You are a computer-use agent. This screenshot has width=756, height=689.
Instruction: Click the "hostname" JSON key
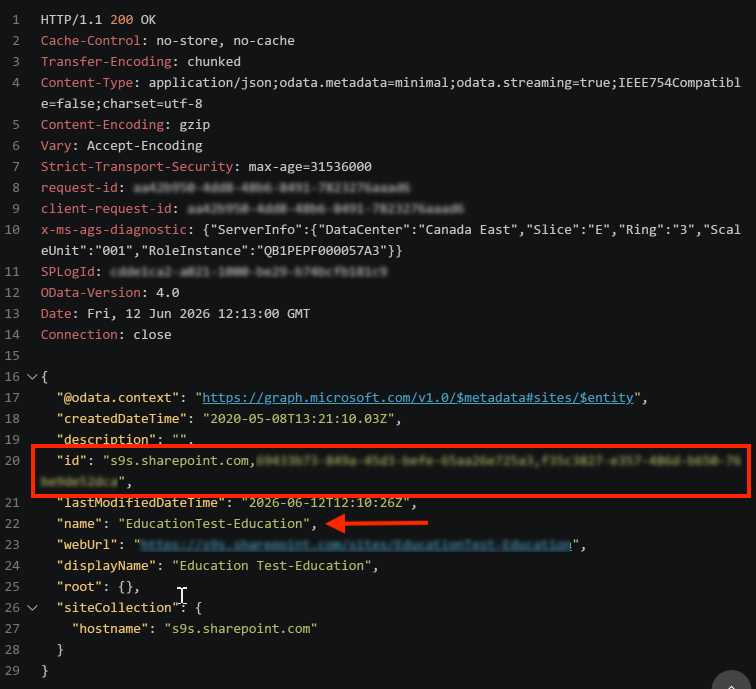(110, 629)
